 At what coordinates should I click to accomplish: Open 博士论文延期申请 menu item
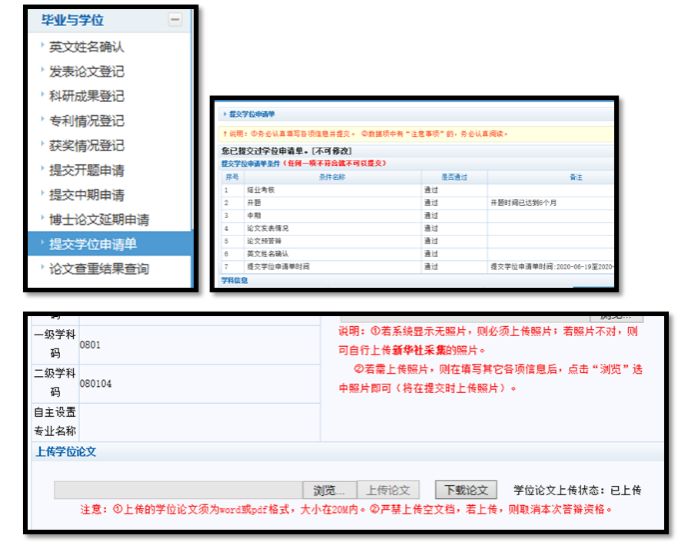click(99, 219)
